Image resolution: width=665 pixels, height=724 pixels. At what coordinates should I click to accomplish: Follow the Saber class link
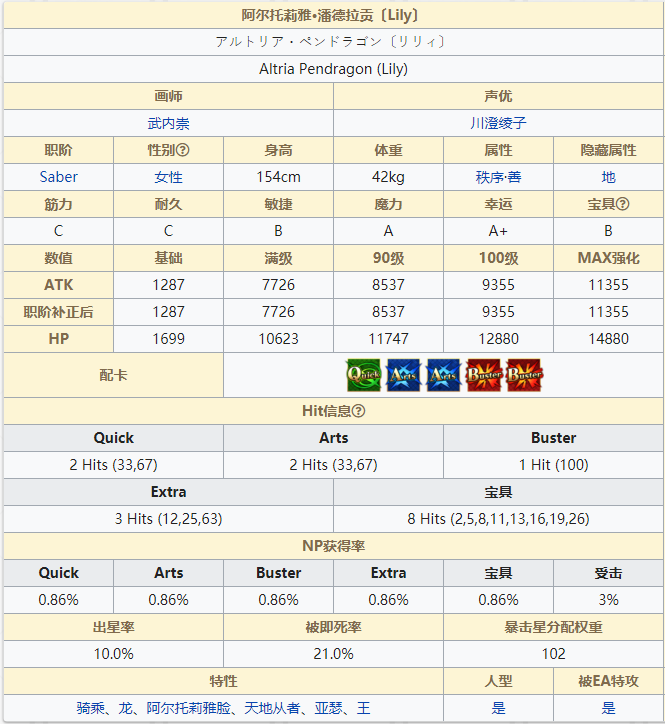coord(59,177)
